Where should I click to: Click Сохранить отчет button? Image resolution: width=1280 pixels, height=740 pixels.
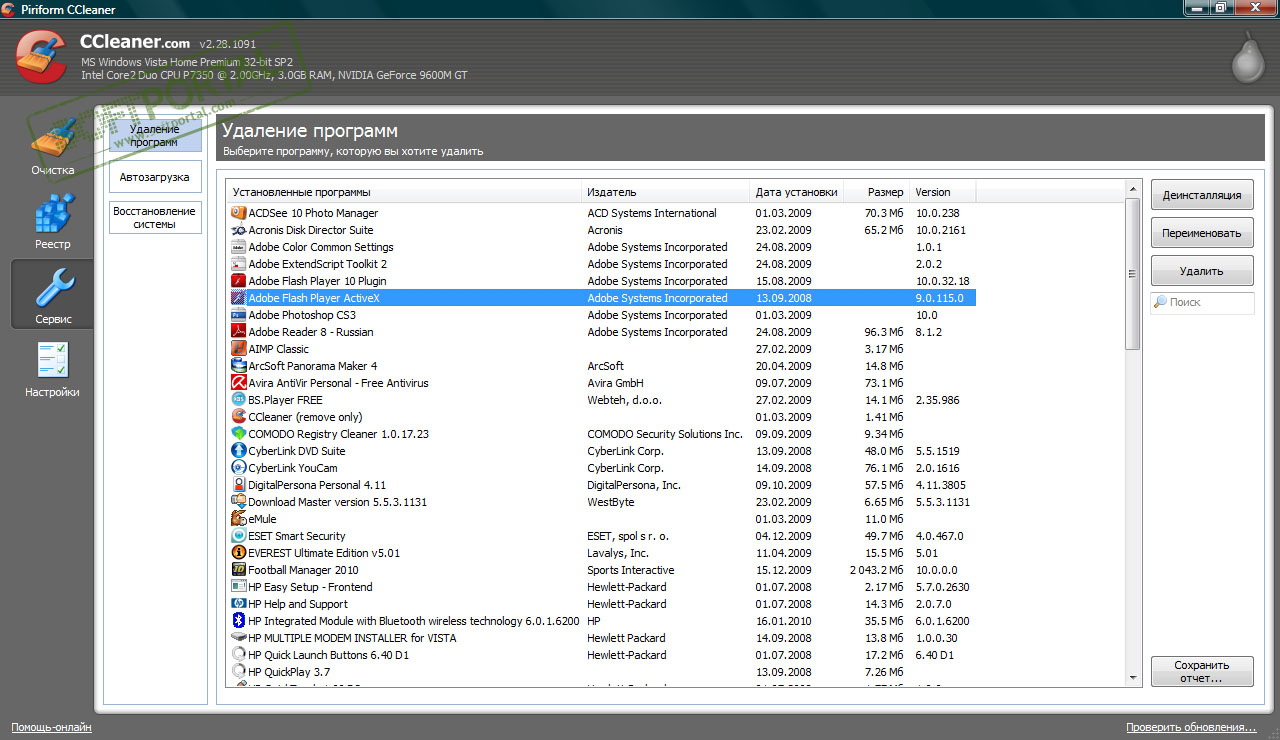point(1202,671)
